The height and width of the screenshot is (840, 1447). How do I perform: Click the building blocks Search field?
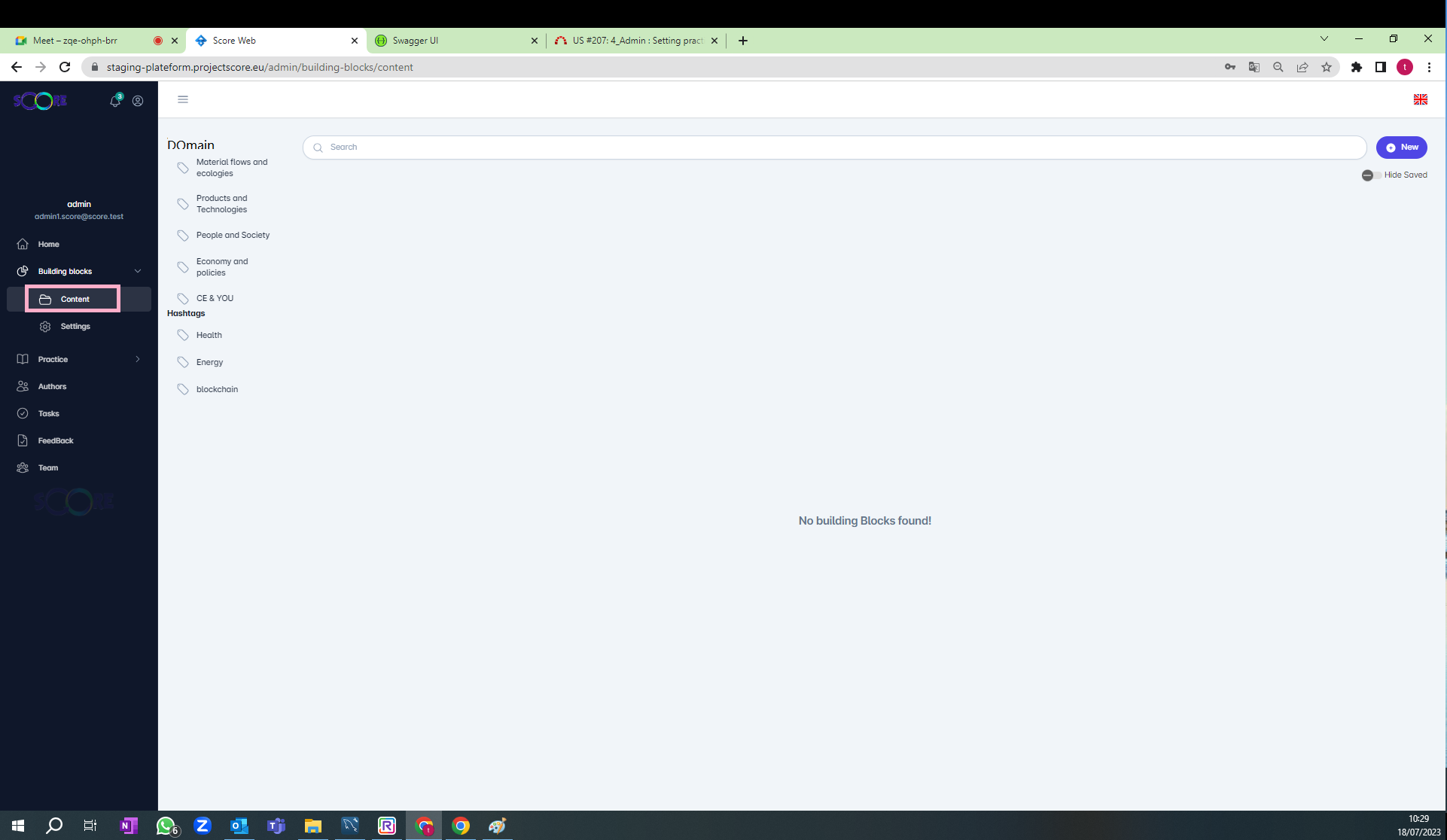pos(834,148)
